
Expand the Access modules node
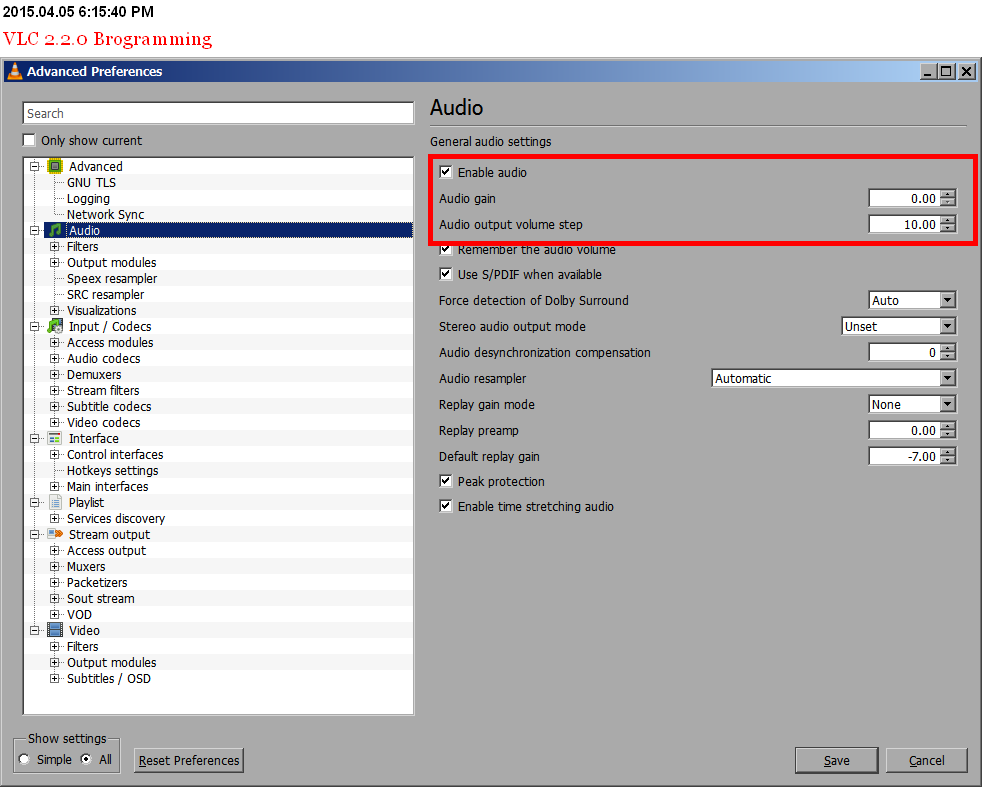tap(54, 342)
